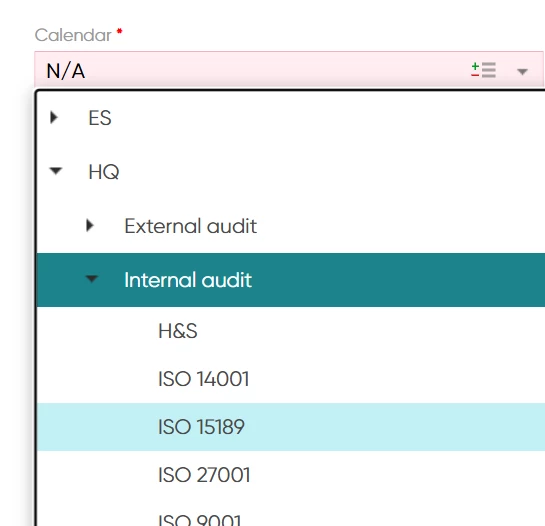
Task: Select the ISO 9001 option
Action: point(200,519)
